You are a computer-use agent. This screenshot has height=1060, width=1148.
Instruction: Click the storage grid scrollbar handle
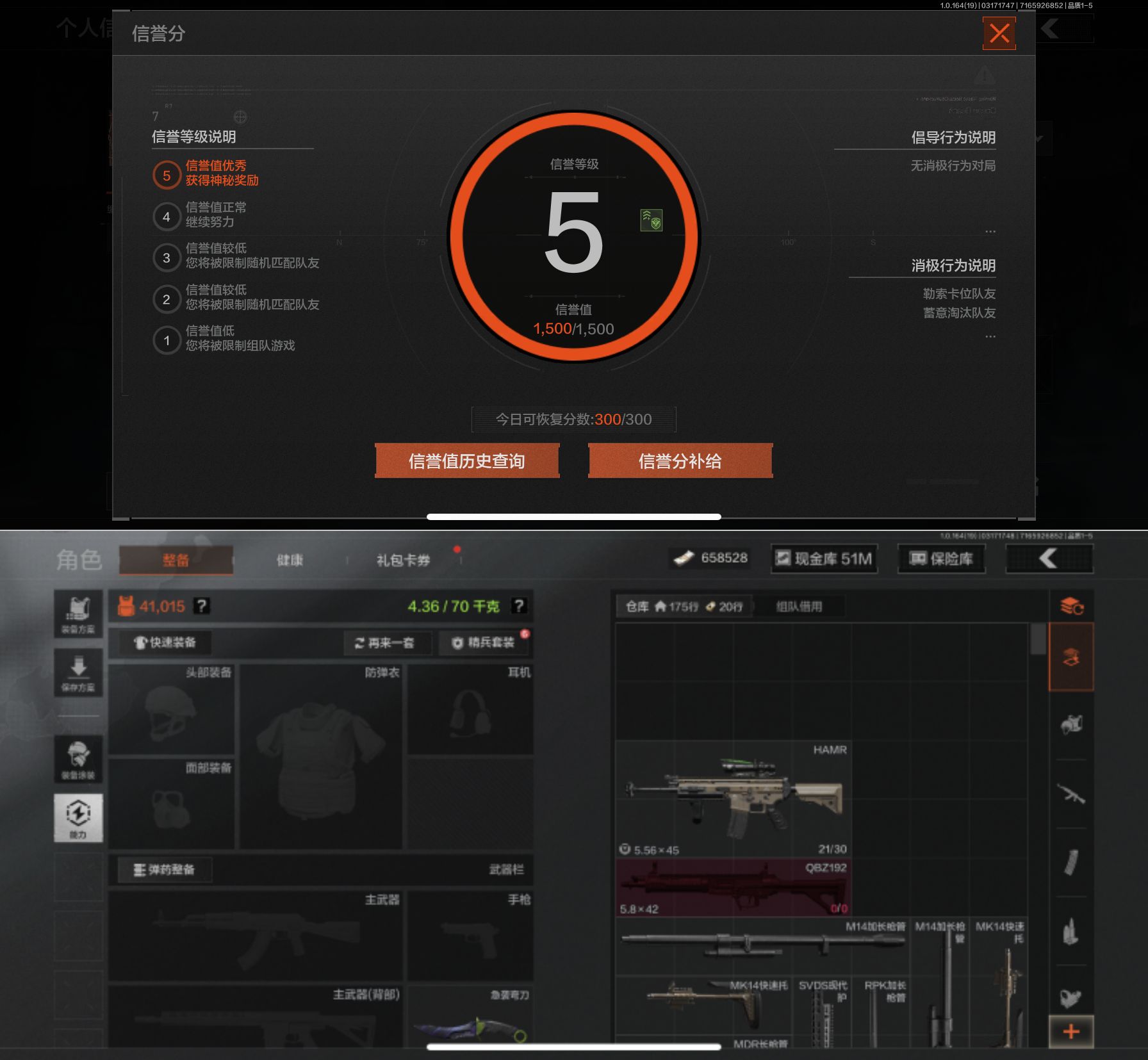(1038, 639)
